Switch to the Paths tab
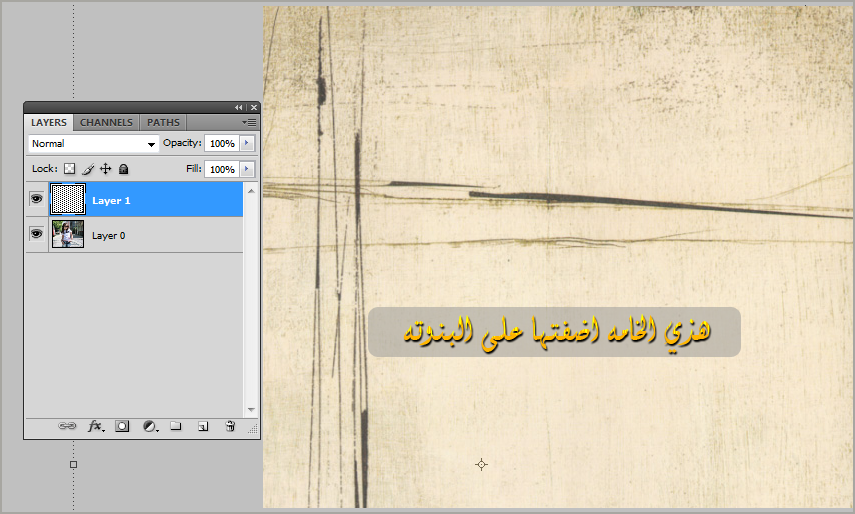The width and height of the screenshot is (855, 514). coord(163,123)
